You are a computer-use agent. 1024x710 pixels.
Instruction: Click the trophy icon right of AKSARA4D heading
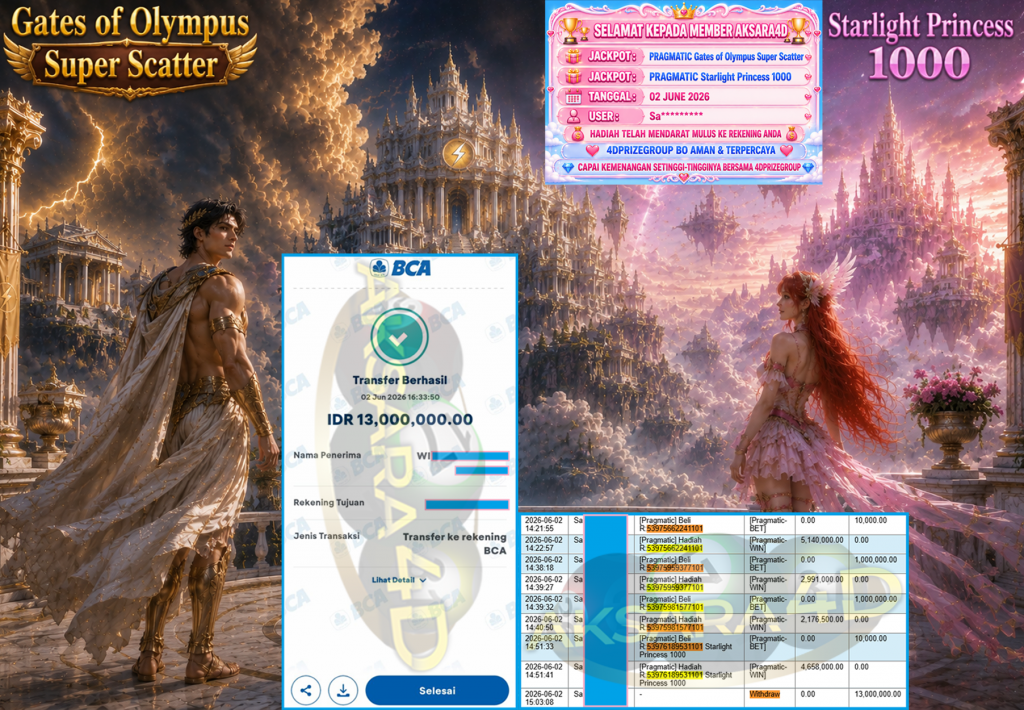coord(797,29)
